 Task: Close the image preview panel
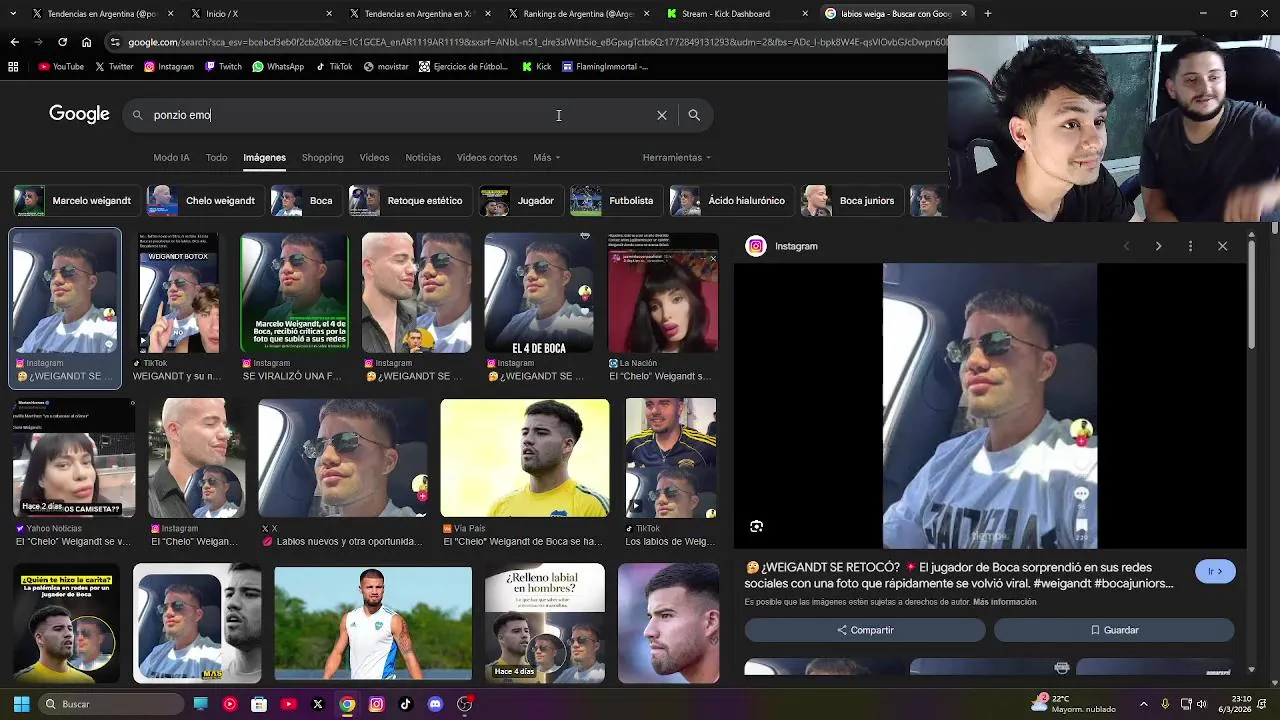pos(1222,246)
